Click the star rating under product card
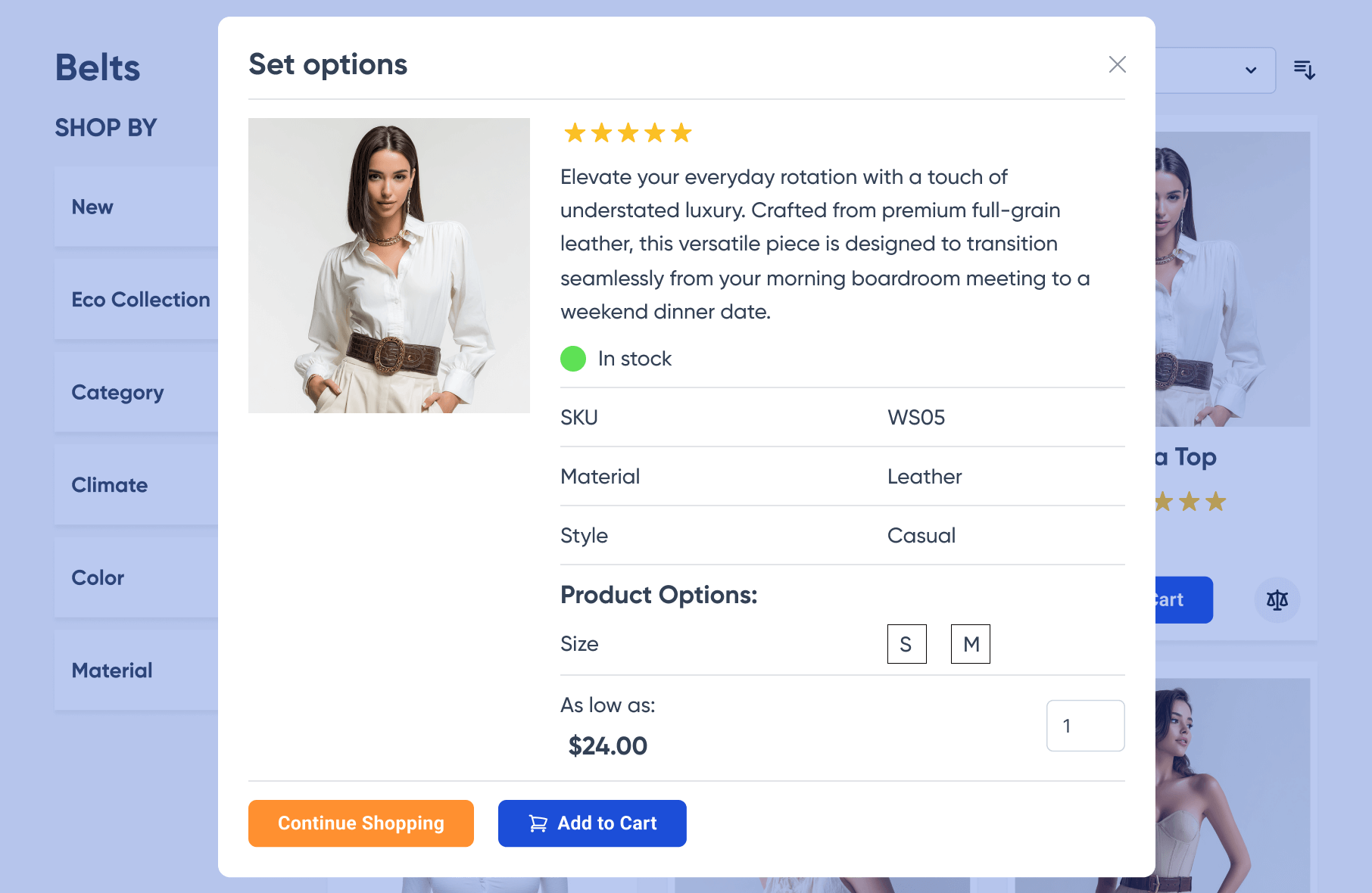 pos(1190,502)
